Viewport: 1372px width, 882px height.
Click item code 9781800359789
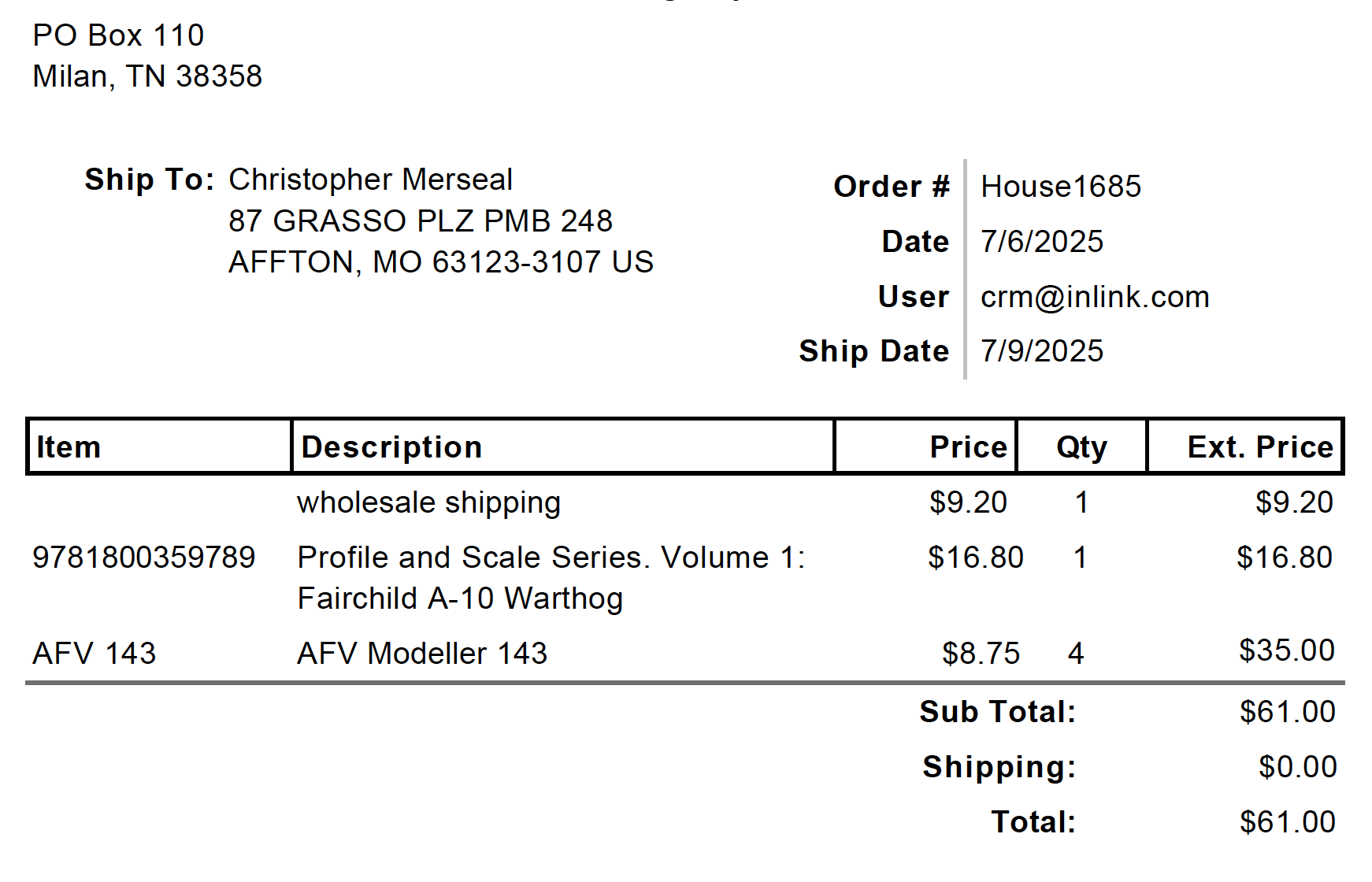[144, 558]
